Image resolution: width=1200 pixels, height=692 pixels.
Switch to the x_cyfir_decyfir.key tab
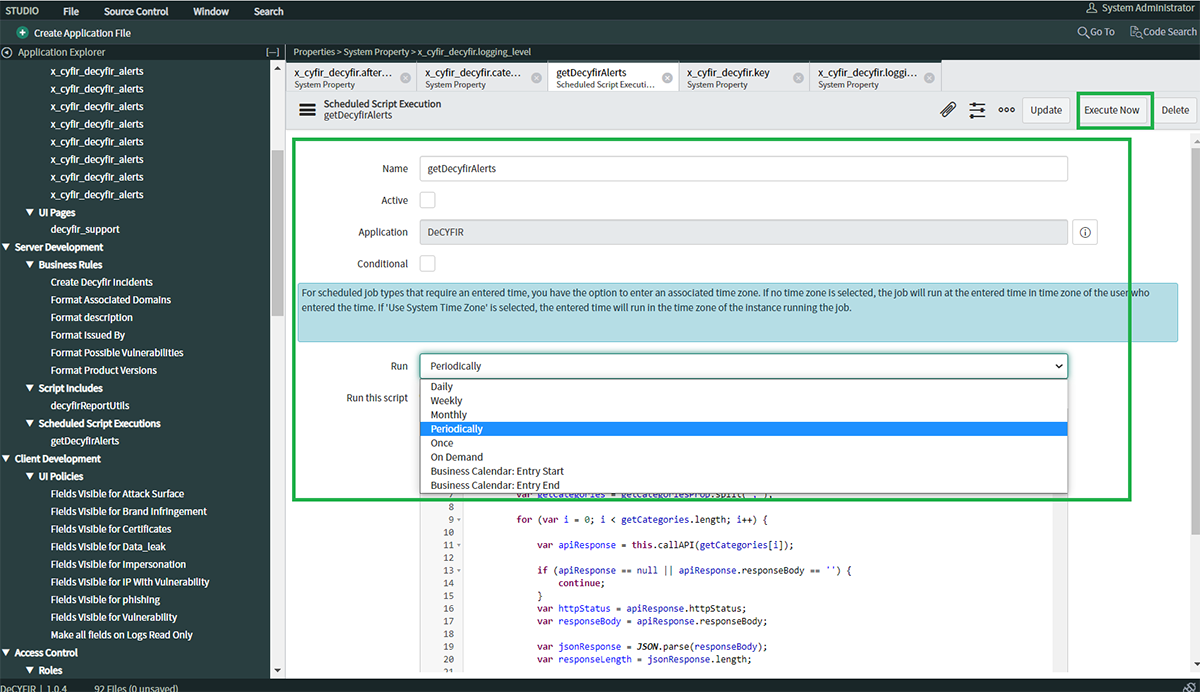pos(728,78)
